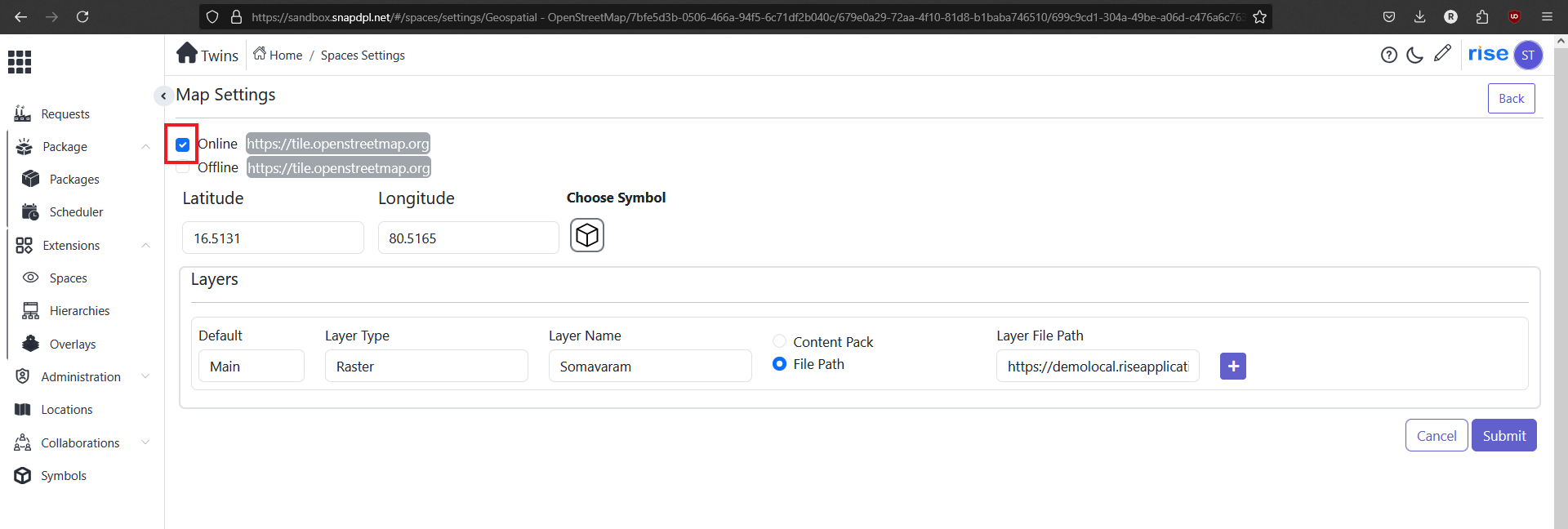Image resolution: width=1568 pixels, height=529 pixels.
Task: Collapse sidebar with the chevron arrow
Action: click(x=163, y=96)
